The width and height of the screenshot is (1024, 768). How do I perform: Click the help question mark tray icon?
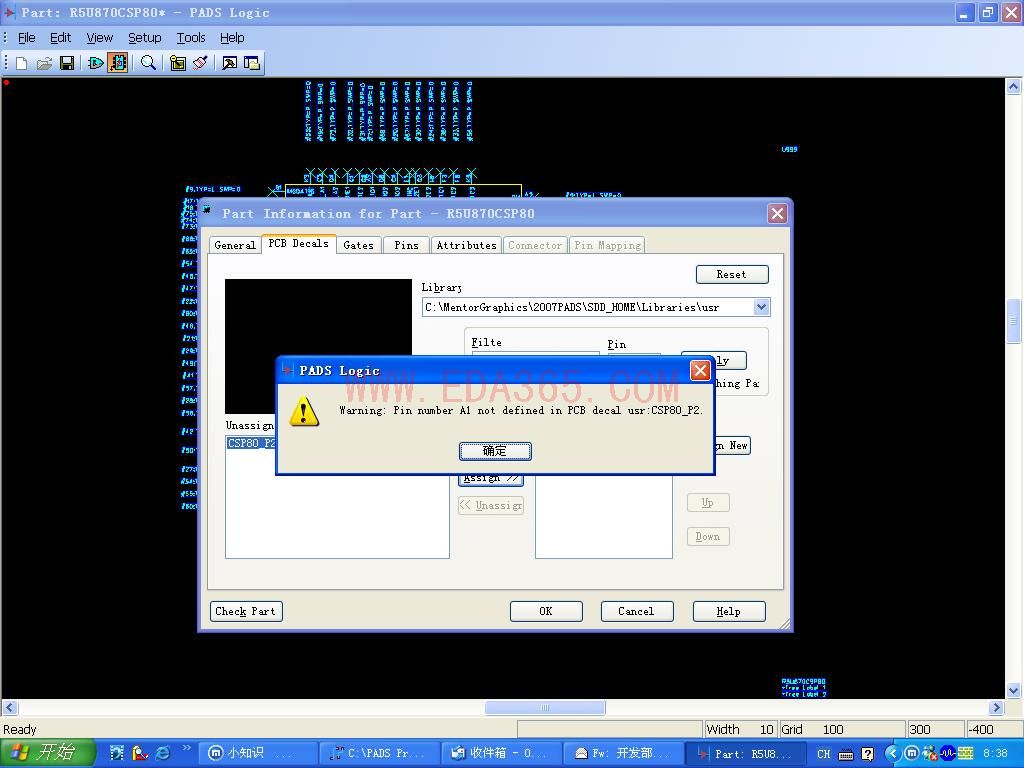tap(867, 754)
